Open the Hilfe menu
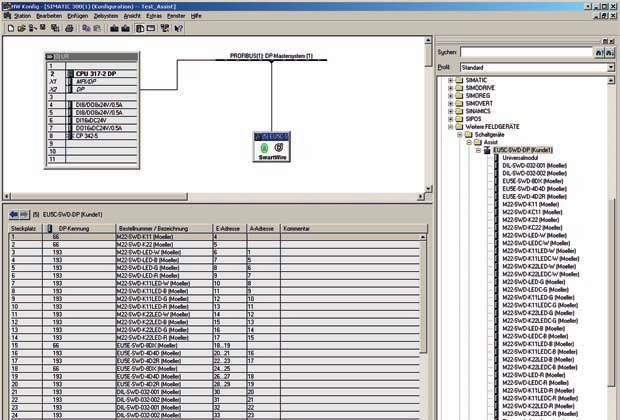 [x=196, y=16]
